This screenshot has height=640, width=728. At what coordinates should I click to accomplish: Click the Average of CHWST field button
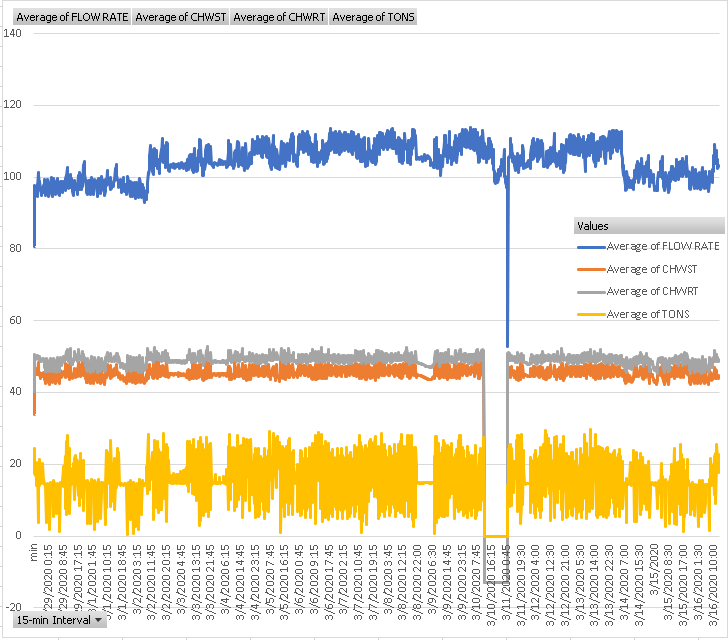(181, 17)
